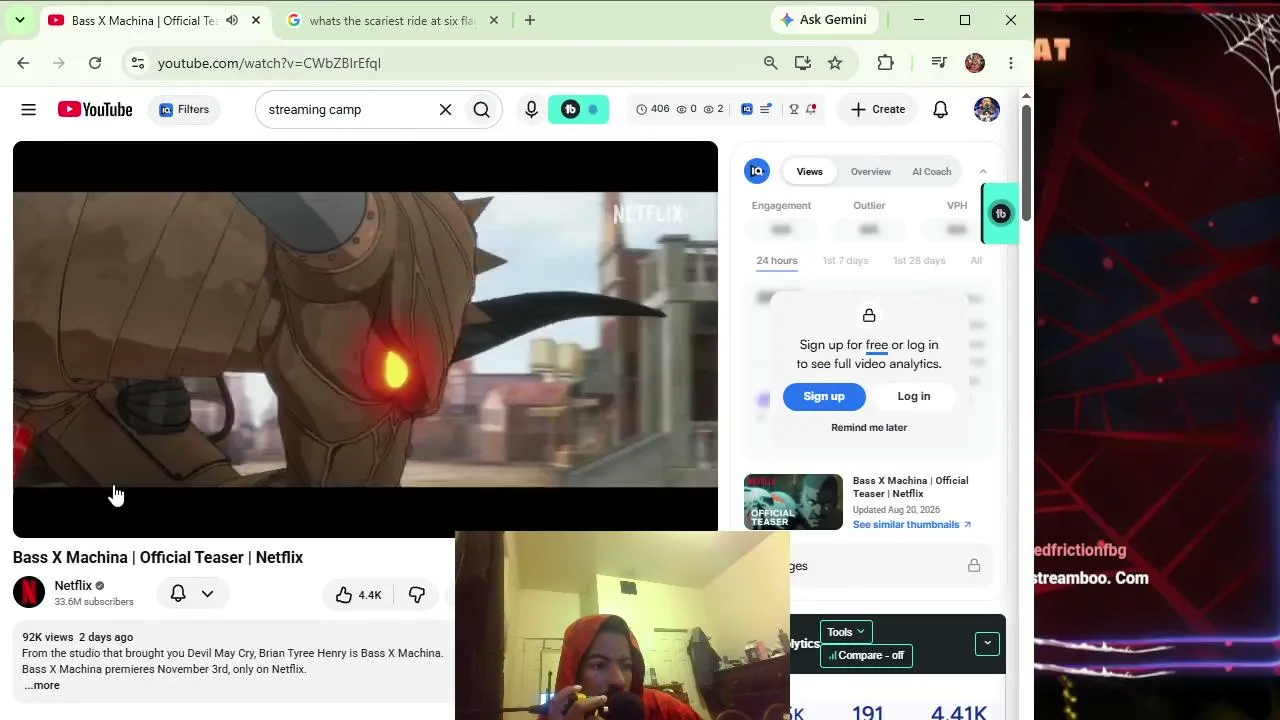Image resolution: width=1280 pixels, height=720 pixels.
Task: Click in the streaming camp search field
Action: tap(348, 110)
